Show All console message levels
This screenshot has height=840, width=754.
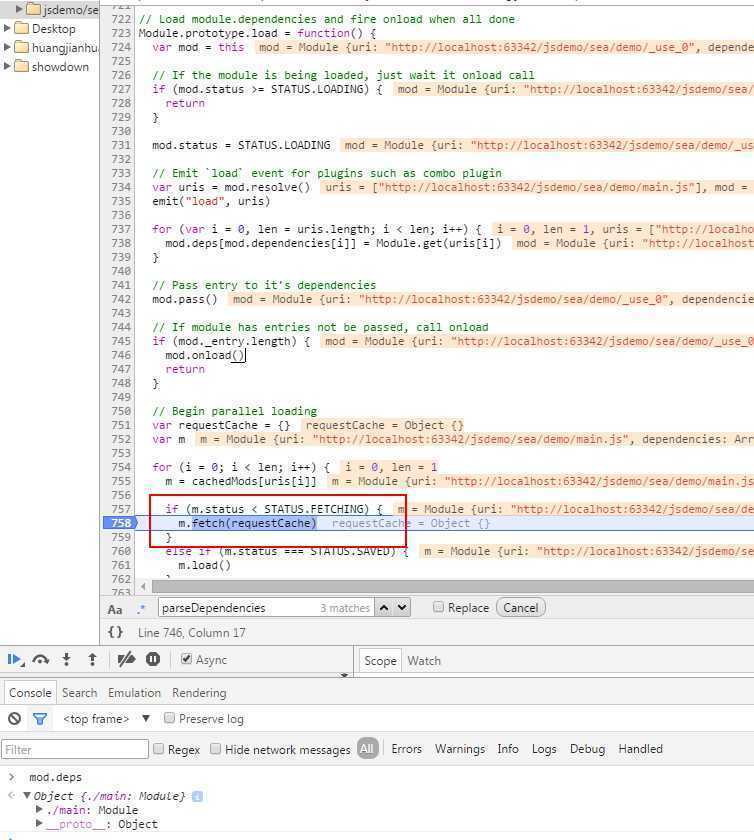[367, 748]
